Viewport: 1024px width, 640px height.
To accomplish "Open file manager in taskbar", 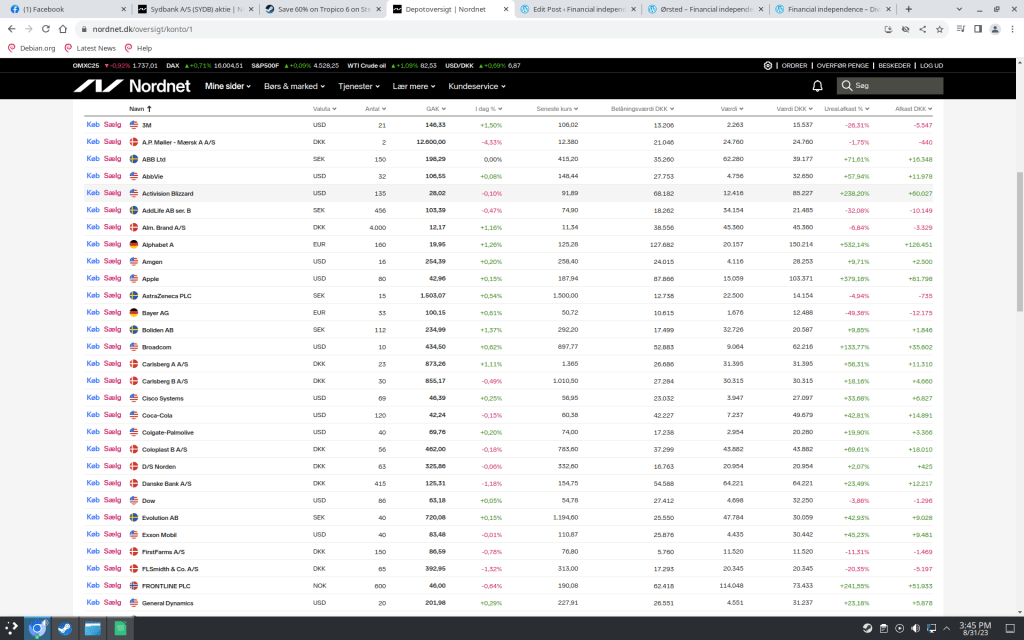I will tap(92, 629).
